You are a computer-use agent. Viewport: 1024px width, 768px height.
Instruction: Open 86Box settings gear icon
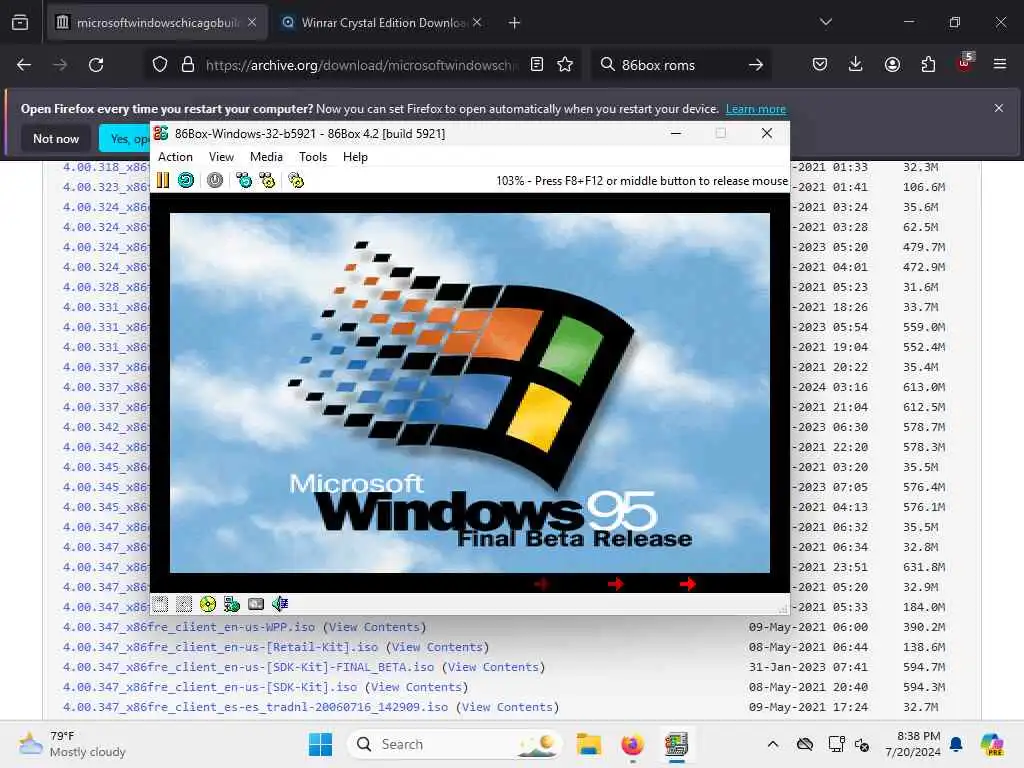coord(296,180)
